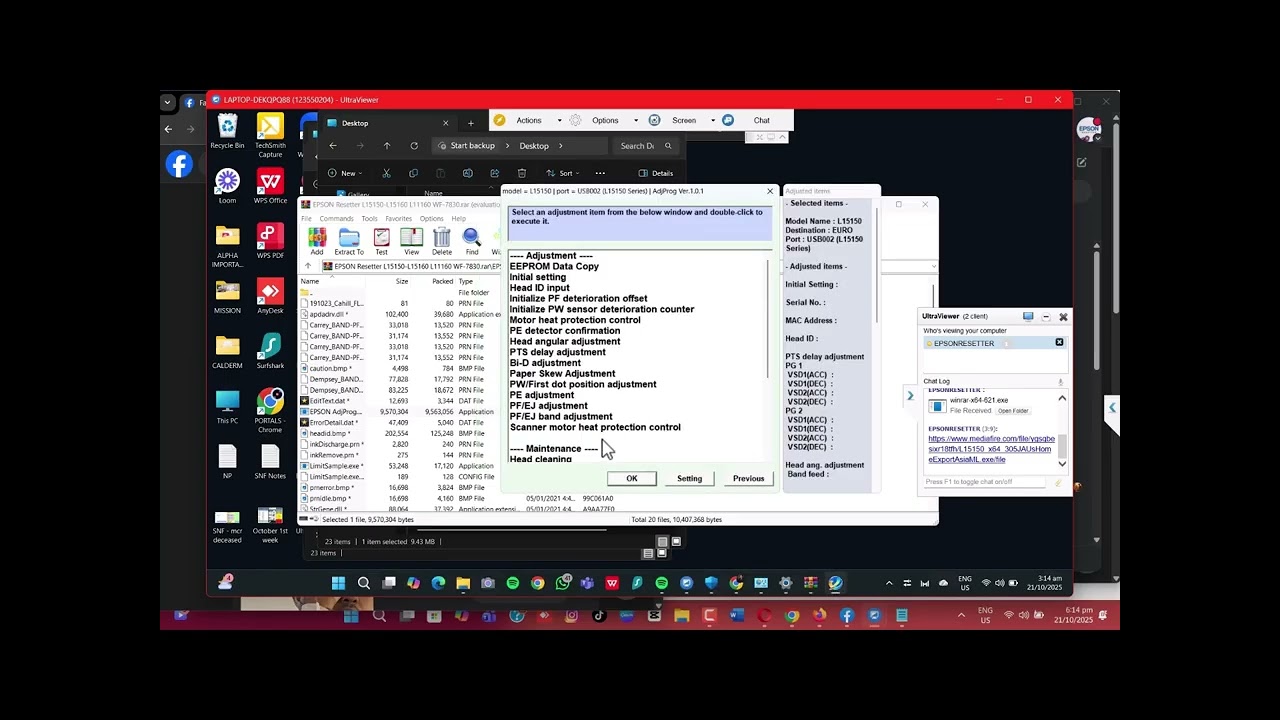Select Scanner motor heat protection control
Image resolution: width=1280 pixels, height=720 pixels.
(x=595, y=427)
